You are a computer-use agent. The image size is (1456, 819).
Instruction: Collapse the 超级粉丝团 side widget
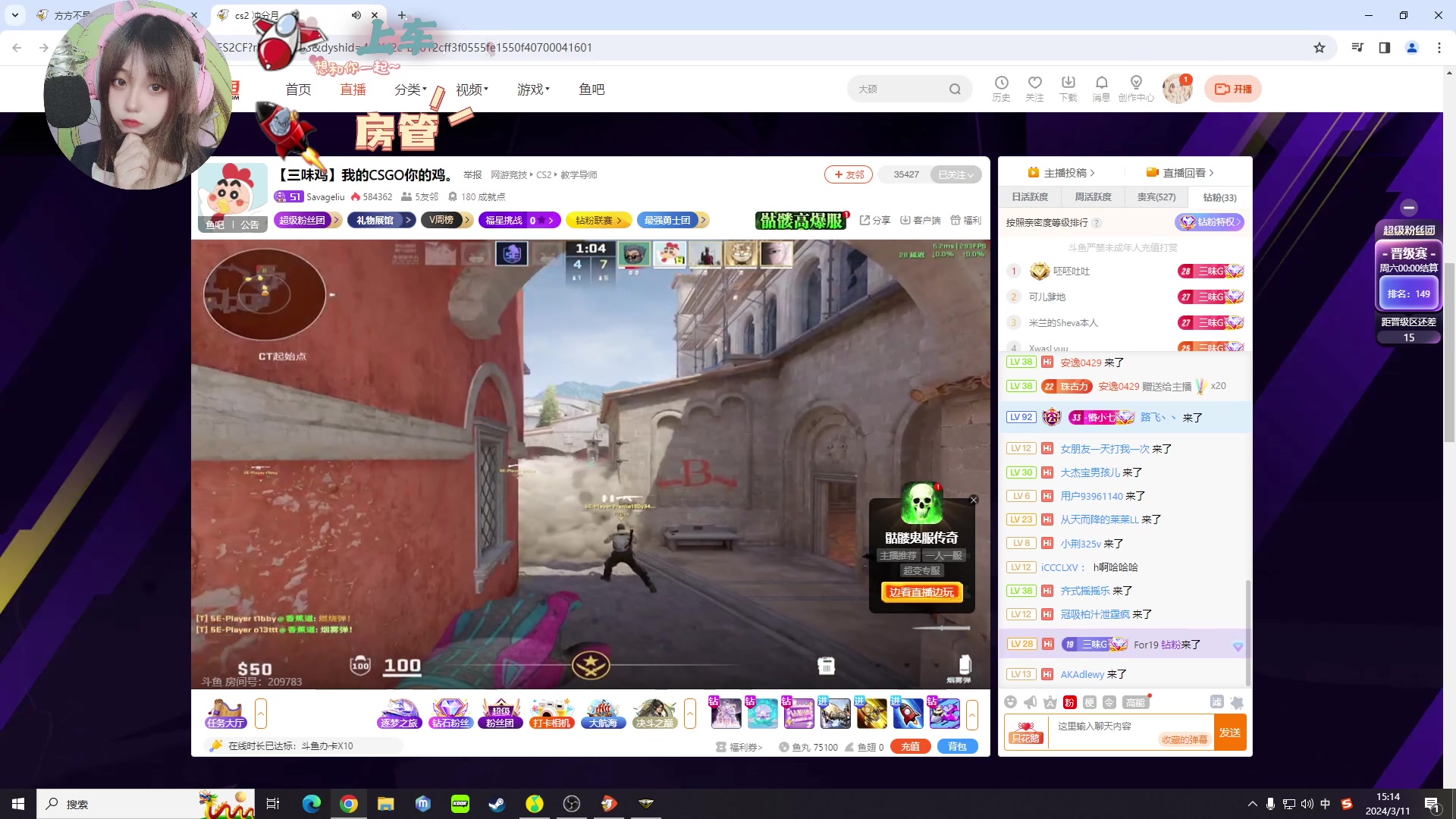tap(1409, 207)
